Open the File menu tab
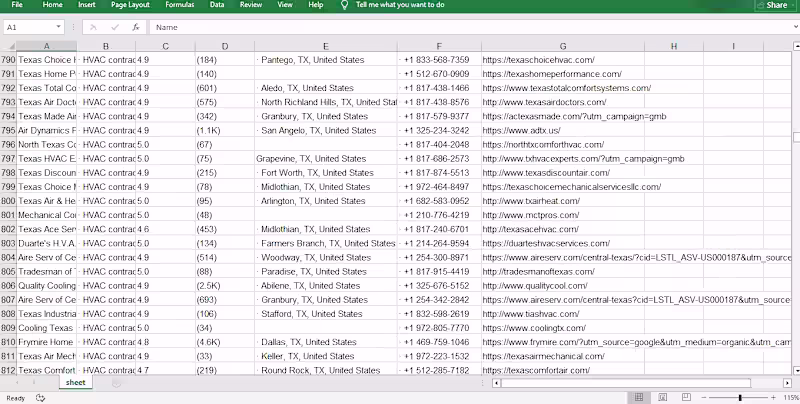The width and height of the screenshot is (800, 404). coord(17,5)
